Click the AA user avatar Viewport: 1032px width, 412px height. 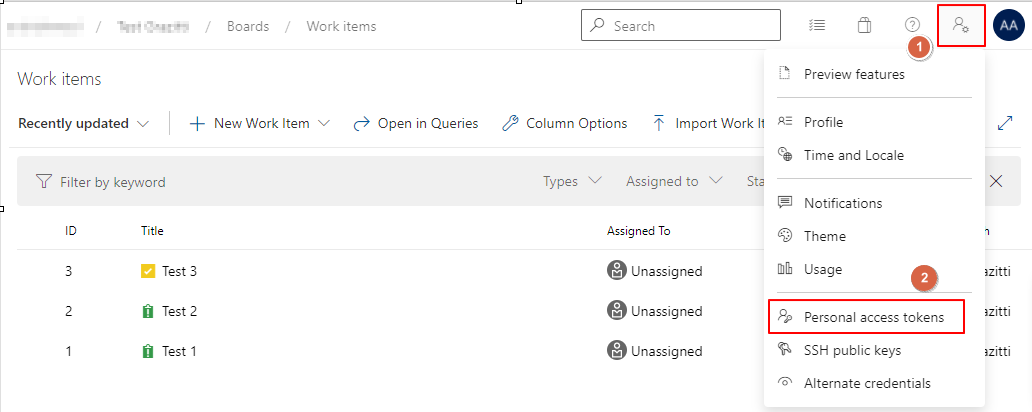coord(1008,26)
